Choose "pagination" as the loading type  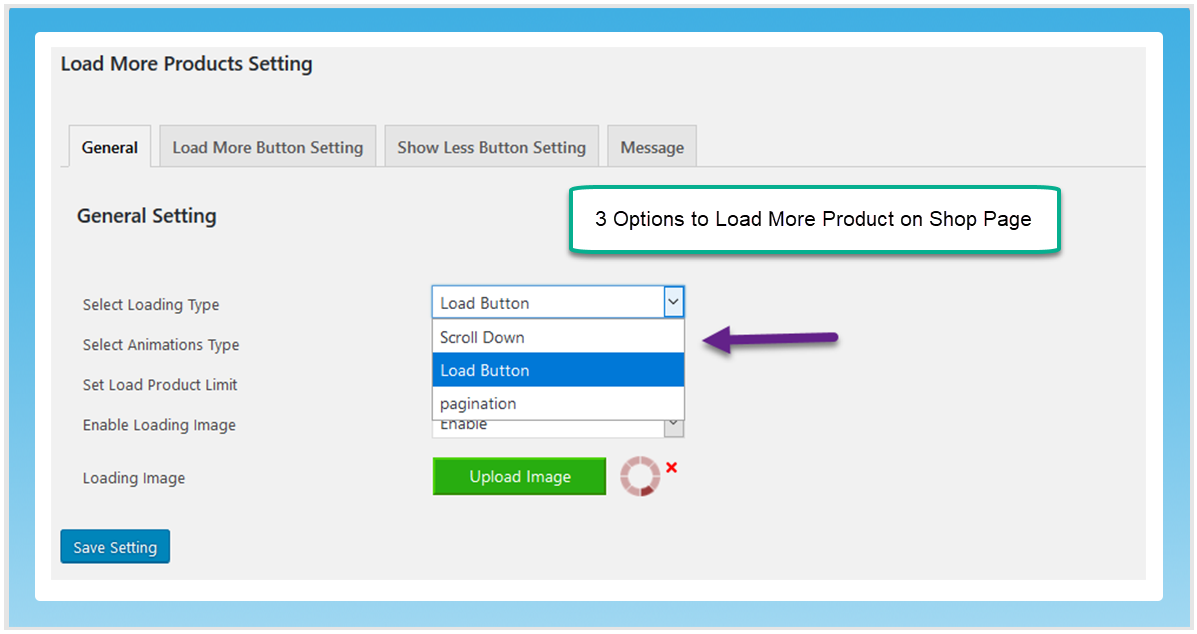point(478,403)
